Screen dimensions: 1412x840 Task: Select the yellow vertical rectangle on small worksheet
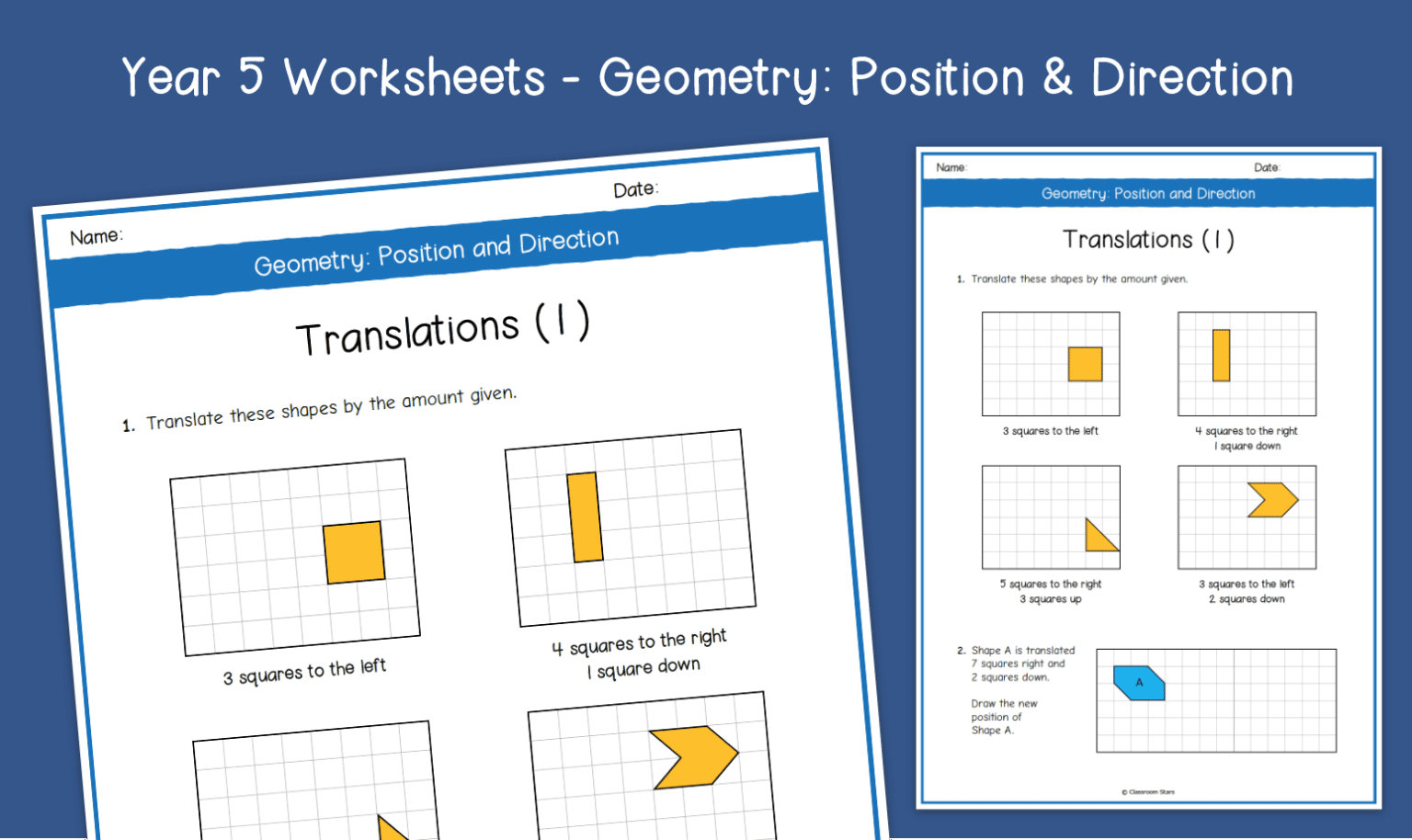click(1221, 356)
